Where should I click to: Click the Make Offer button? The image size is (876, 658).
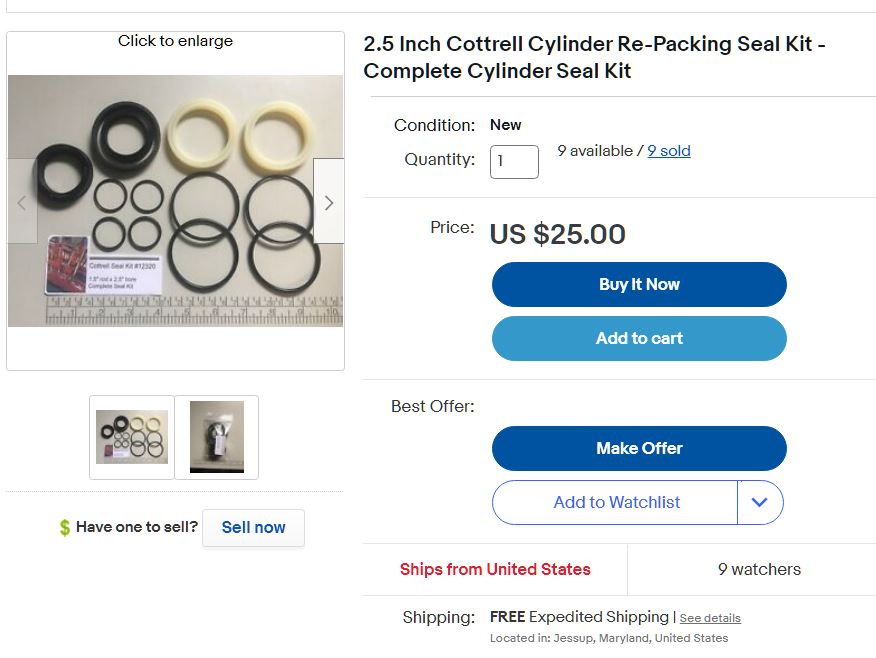tap(639, 448)
